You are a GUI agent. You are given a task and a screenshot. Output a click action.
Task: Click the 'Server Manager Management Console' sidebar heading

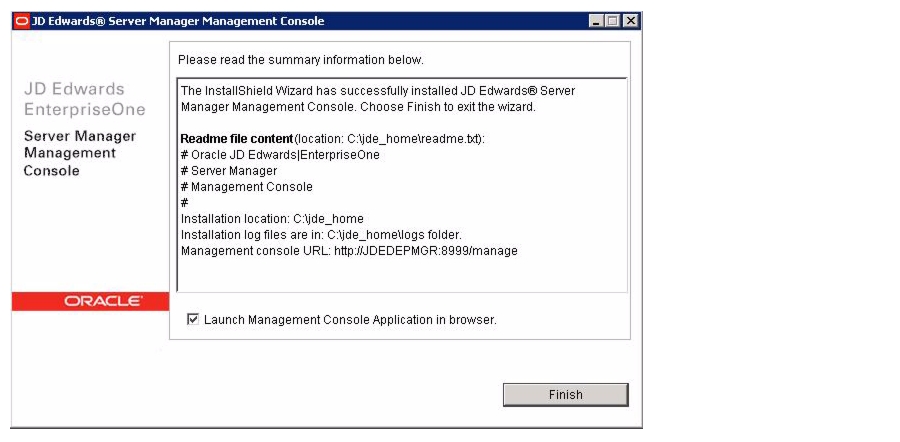tap(80, 153)
